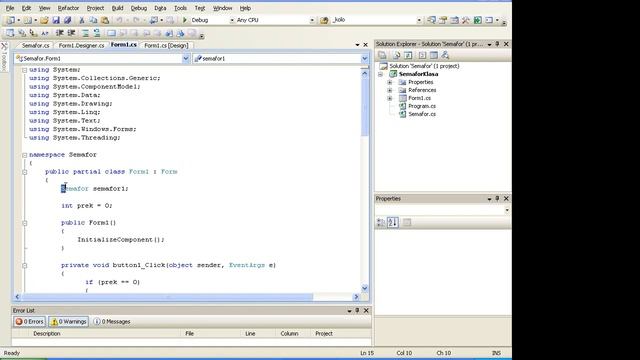Screen dimensions: 640x360
Task: Open the File menu
Action: point(10,8)
